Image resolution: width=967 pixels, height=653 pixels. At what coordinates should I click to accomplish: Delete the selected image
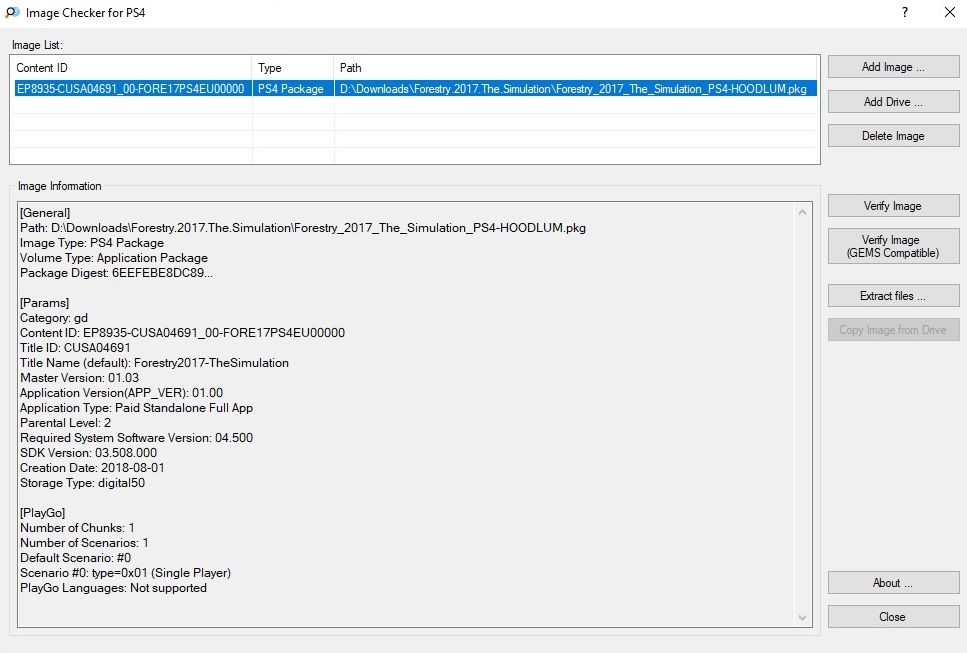893,136
